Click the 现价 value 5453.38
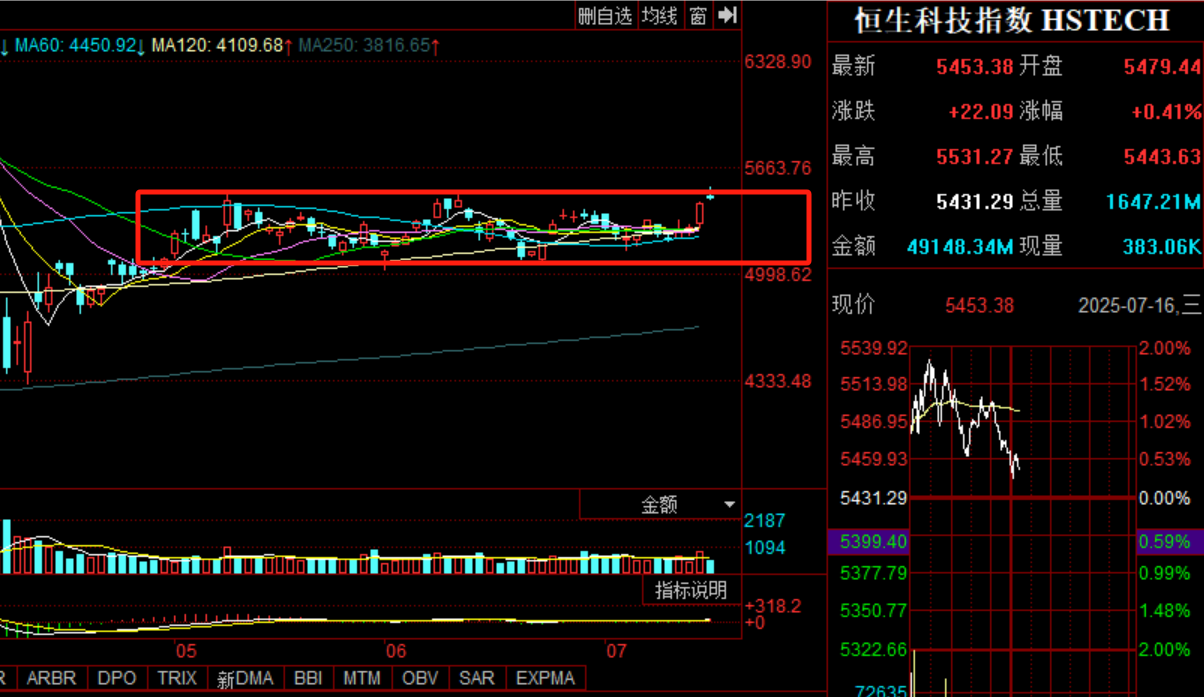The width and height of the screenshot is (1204, 697). point(980,305)
